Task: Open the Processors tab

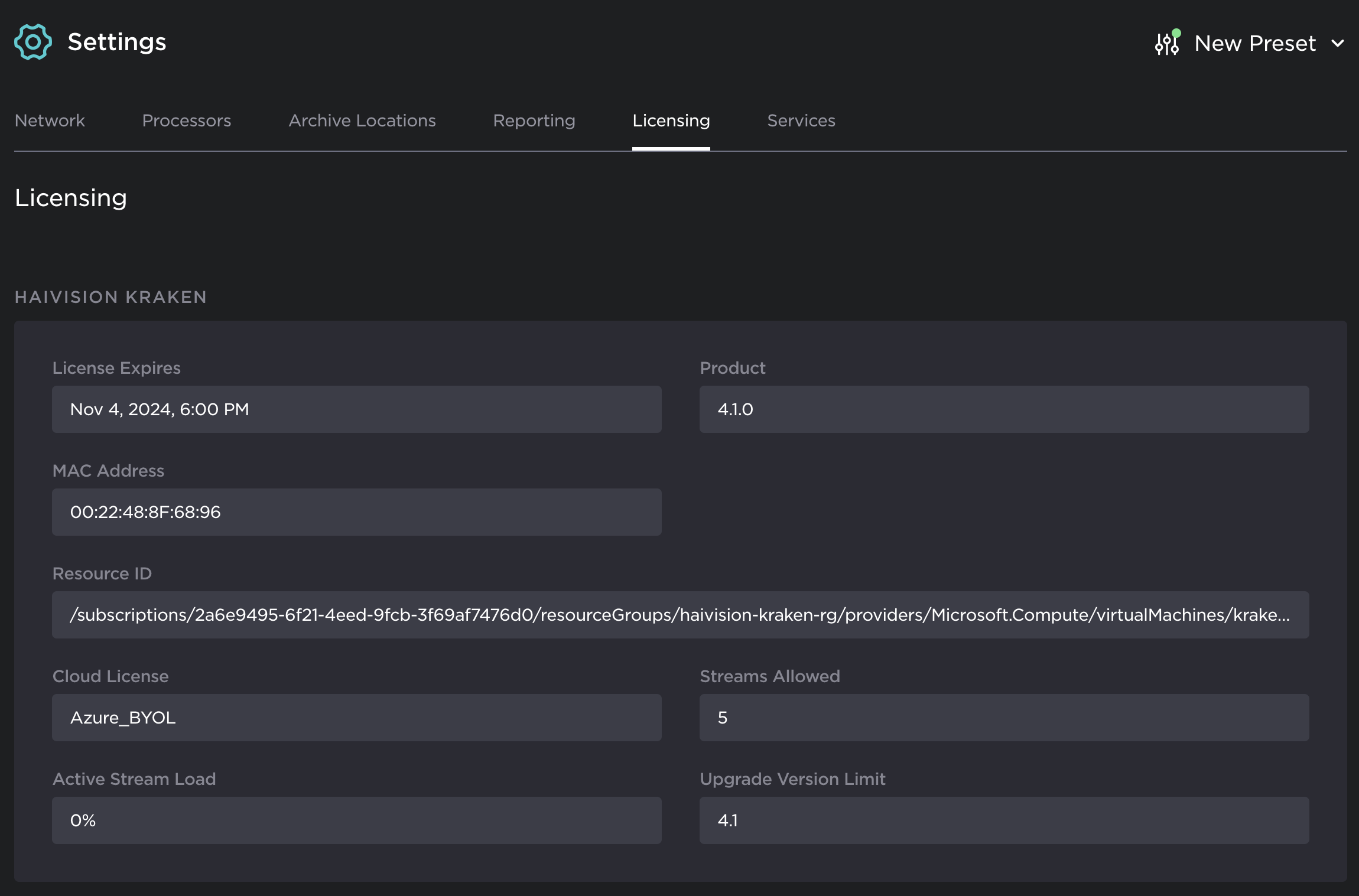Action: [187, 120]
